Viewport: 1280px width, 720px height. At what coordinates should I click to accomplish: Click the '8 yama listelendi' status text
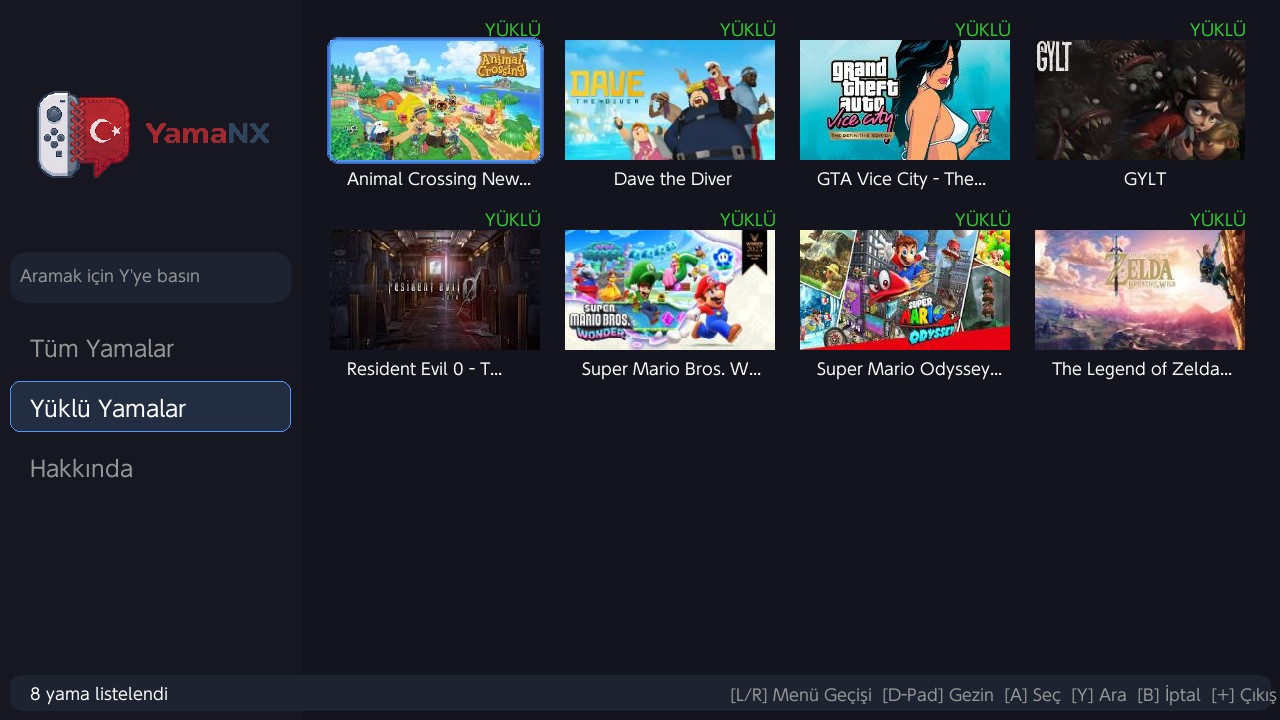[x=99, y=694]
